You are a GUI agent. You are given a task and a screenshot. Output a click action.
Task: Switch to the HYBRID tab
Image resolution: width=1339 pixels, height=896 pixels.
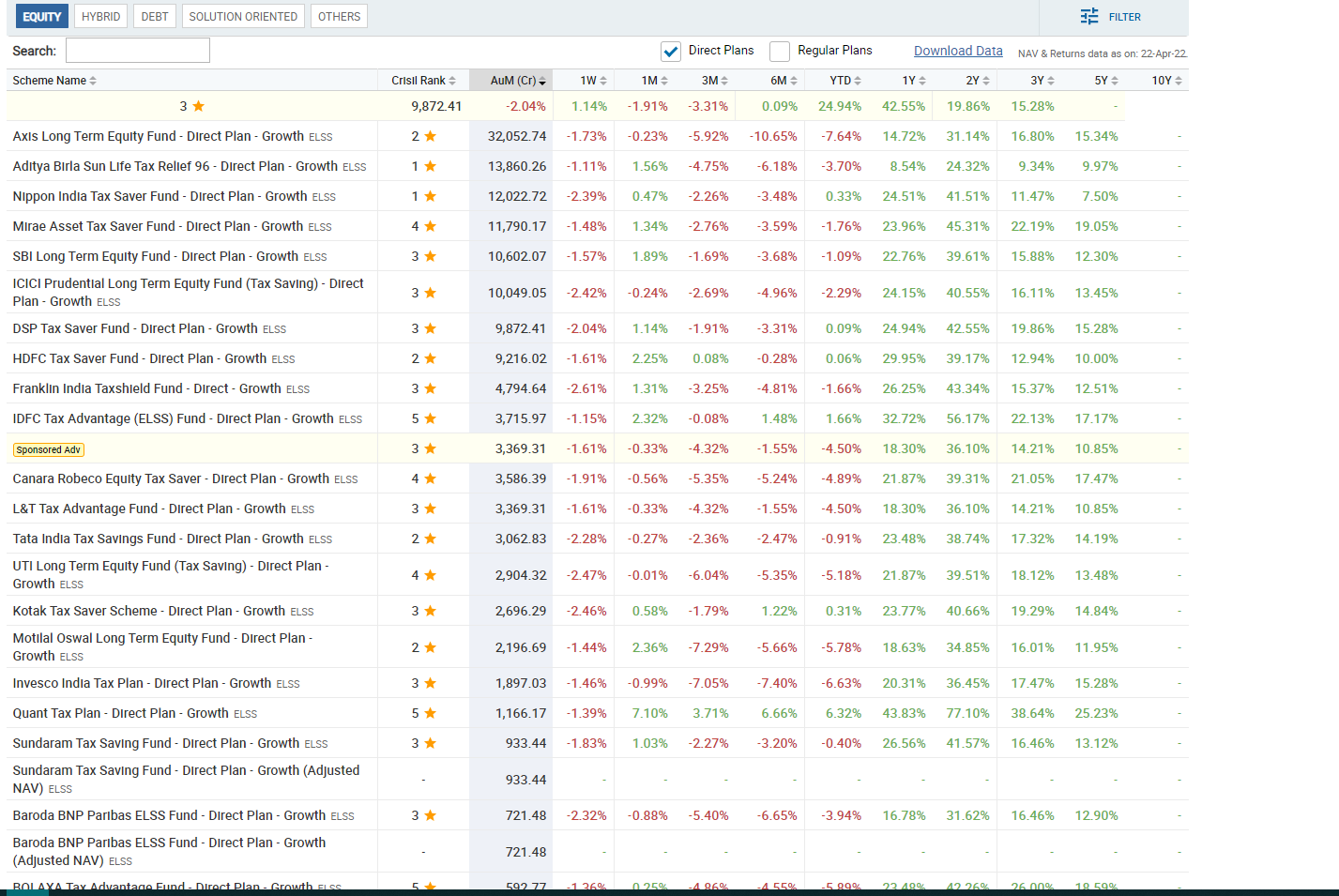tap(100, 16)
